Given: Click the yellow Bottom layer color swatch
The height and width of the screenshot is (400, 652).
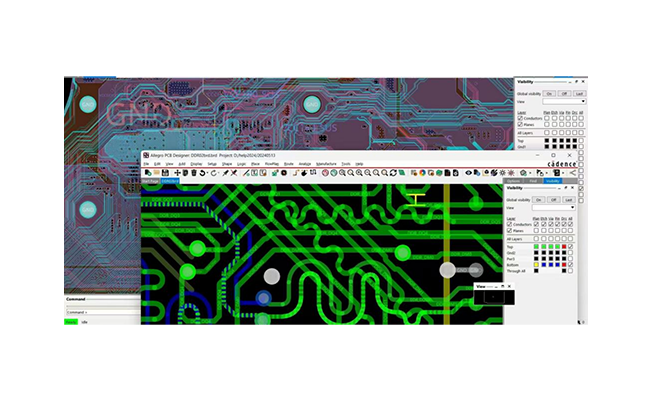Looking at the screenshot, I should point(536,264).
